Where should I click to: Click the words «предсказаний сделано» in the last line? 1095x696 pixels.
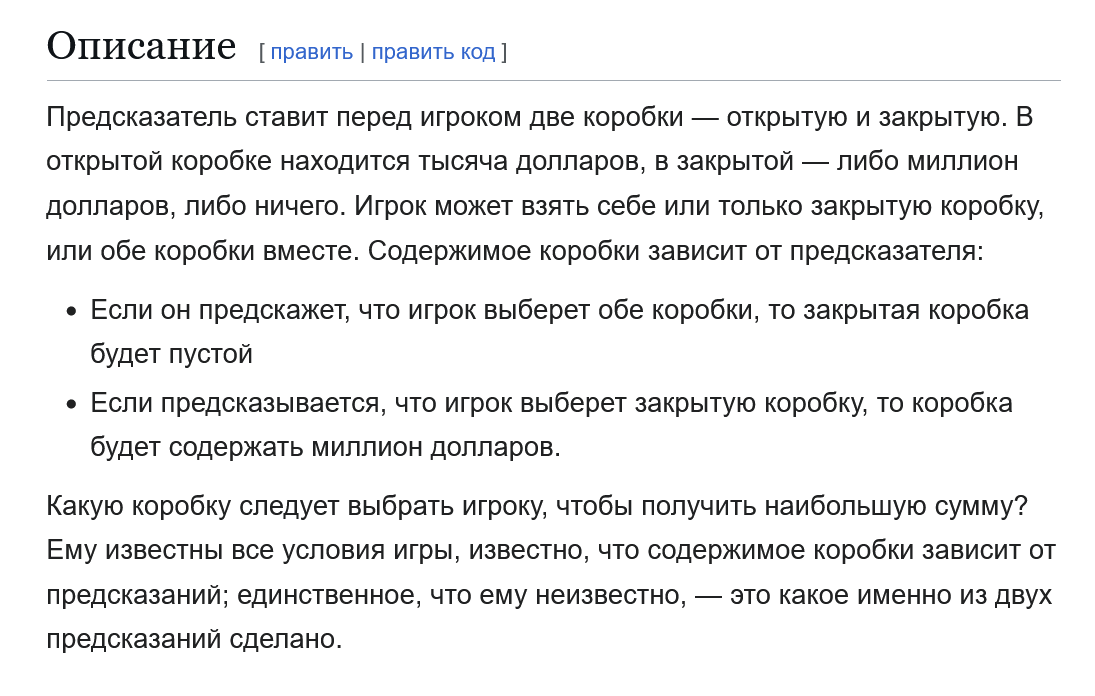click(192, 639)
